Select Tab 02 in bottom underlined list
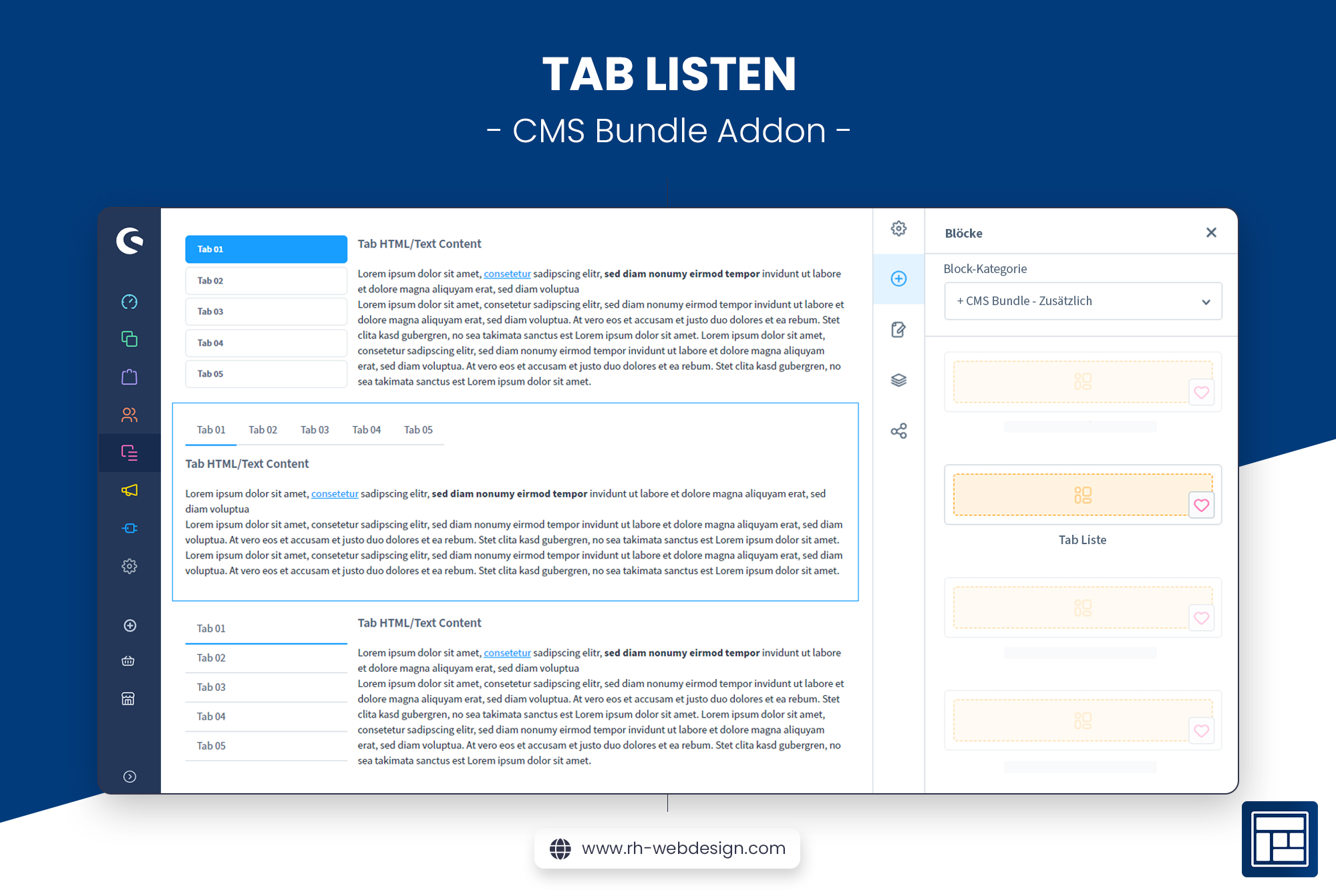The height and width of the screenshot is (896, 1336). [x=266, y=658]
